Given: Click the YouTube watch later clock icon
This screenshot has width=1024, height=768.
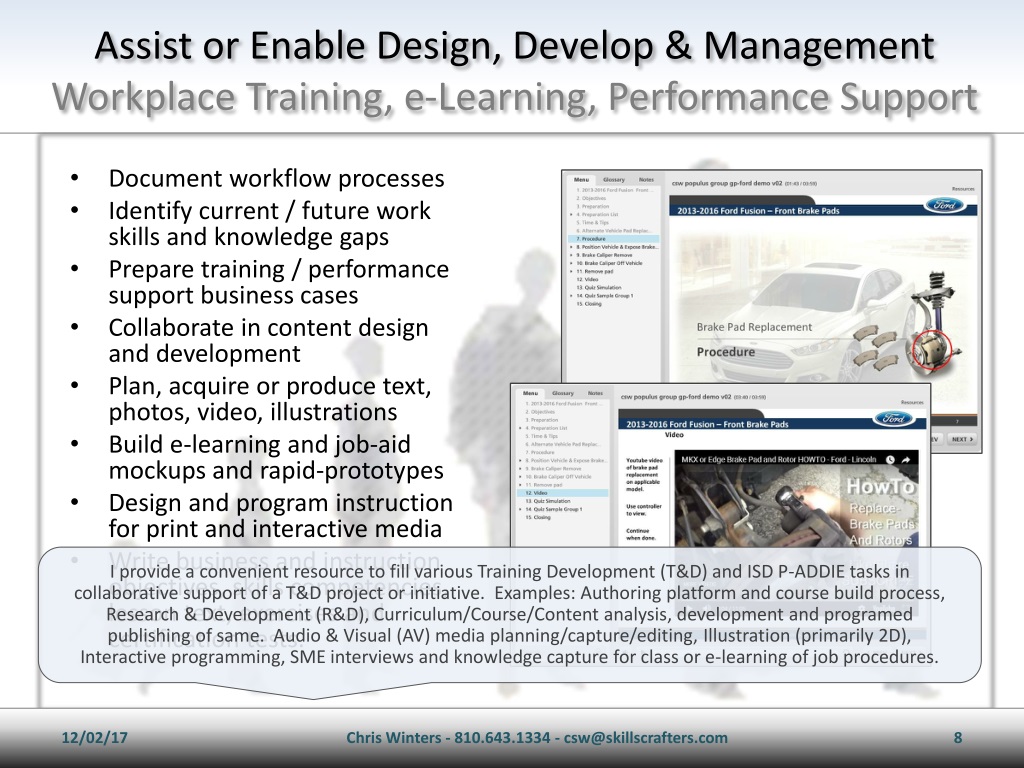Looking at the screenshot, I should (890, 460).
